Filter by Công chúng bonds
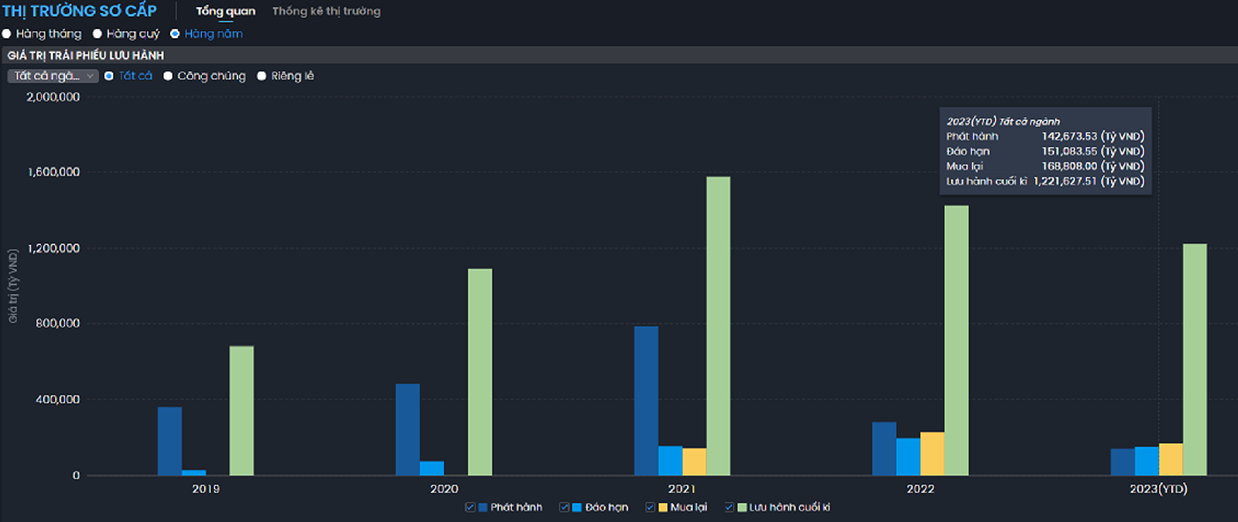 [168, 76]
